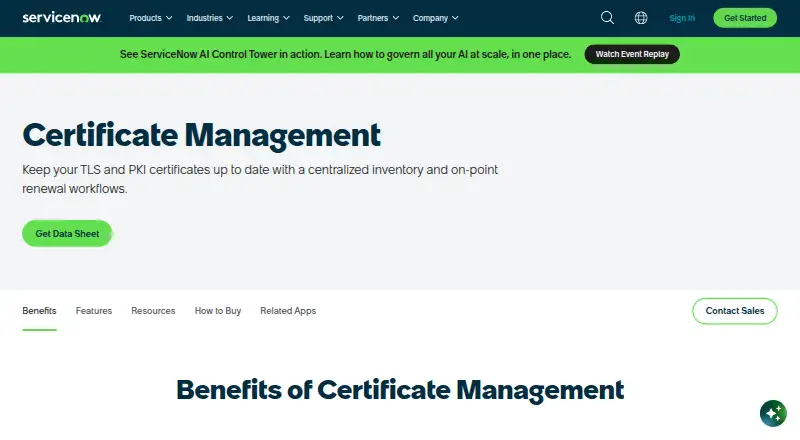
Task: Click Watch Event Replay button
Action: pyautogui.click(x=632, y=54)
